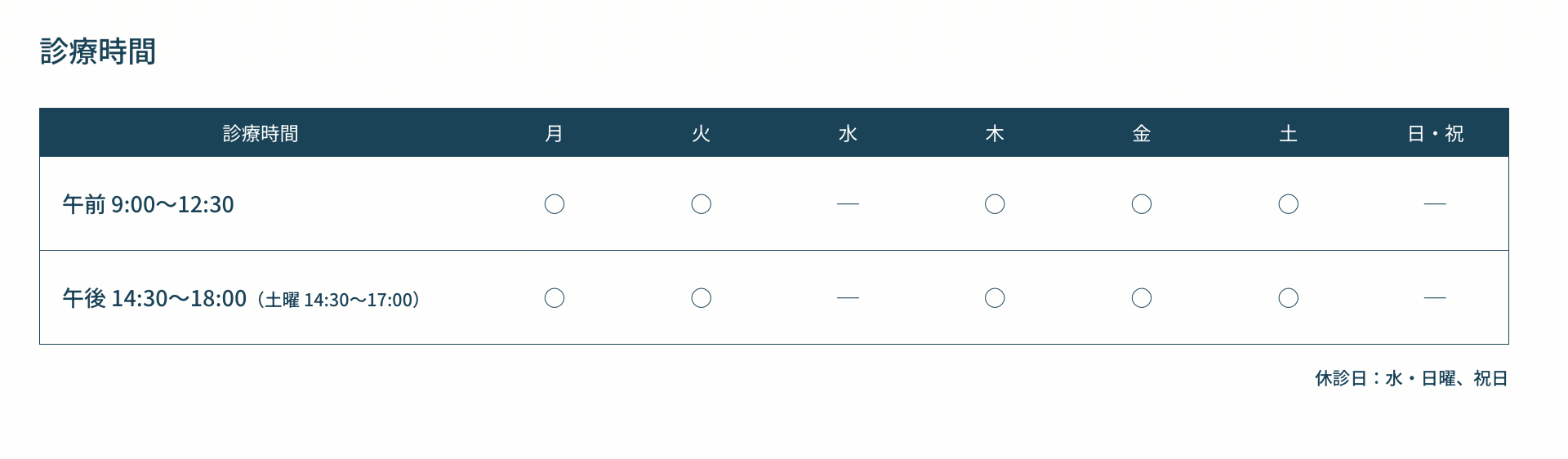
Task: Click the 土 column header
Action: (1288, 133)
